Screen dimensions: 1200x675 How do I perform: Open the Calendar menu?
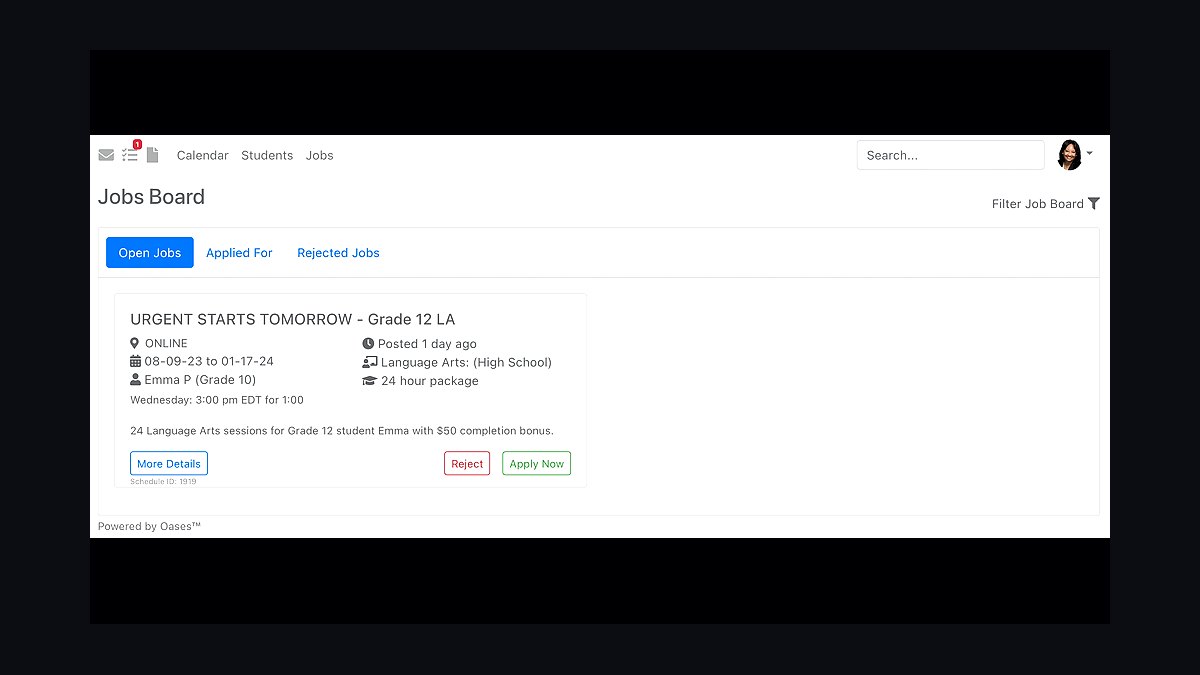(x=203, y=155)
